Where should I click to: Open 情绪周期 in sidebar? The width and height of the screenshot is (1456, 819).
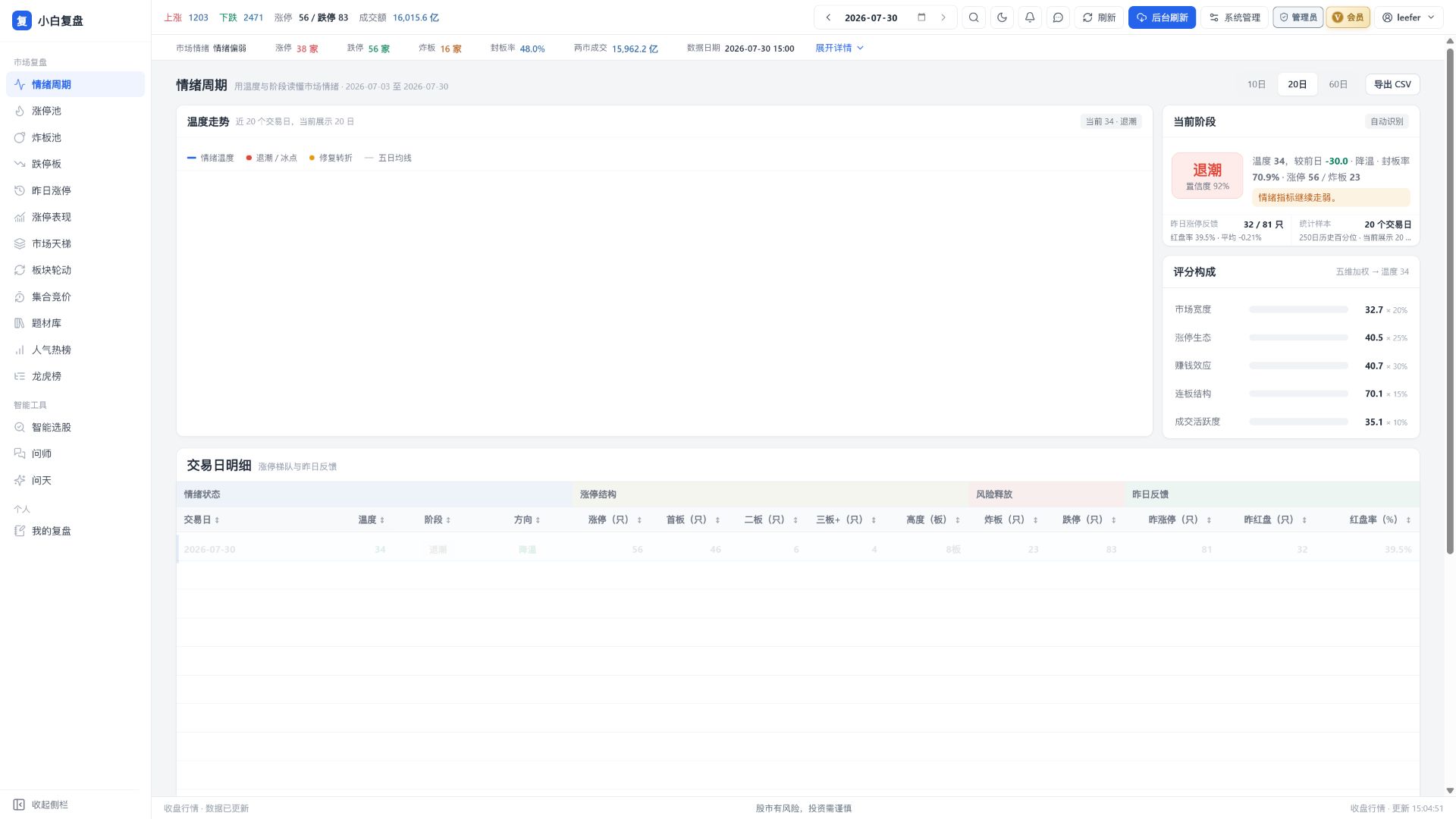(75, 84)
